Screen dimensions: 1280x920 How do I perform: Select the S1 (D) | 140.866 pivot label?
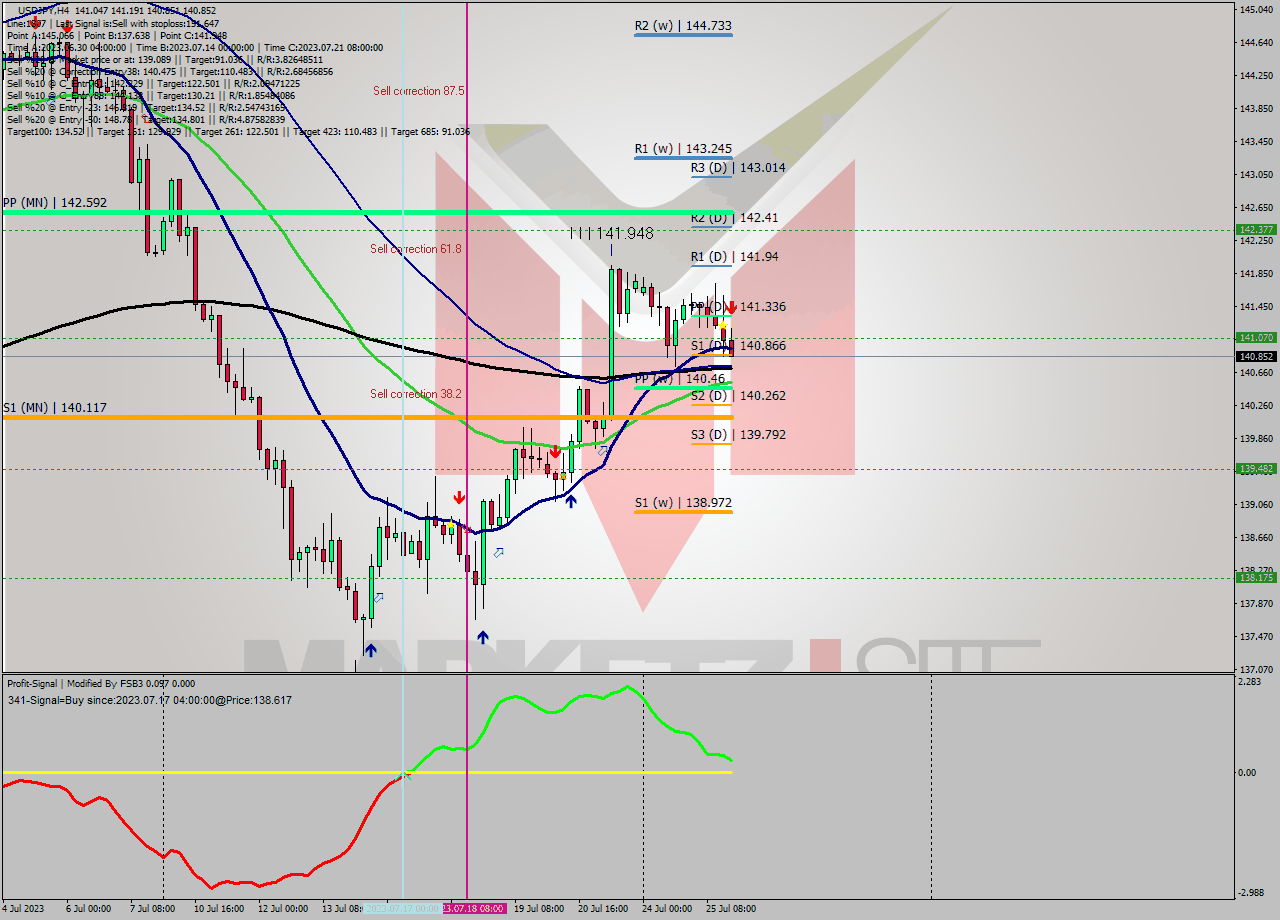point(738,346)
